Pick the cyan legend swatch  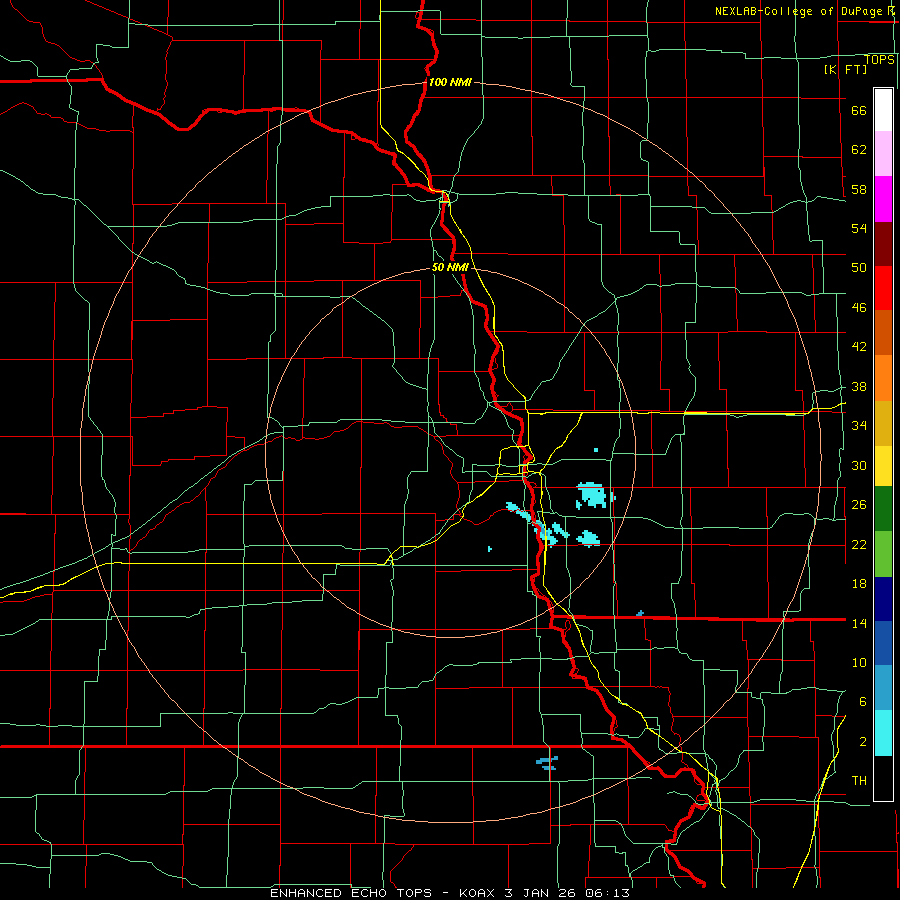pyautogui.click(x=883, y=733)
